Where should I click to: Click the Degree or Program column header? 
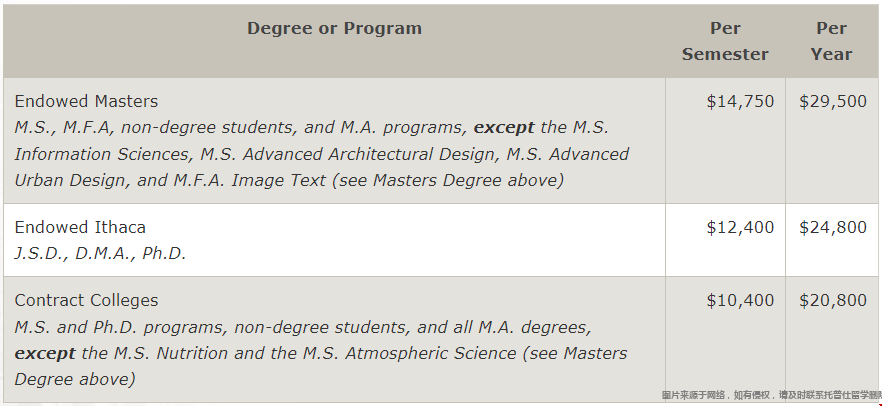tap(334, 29)
